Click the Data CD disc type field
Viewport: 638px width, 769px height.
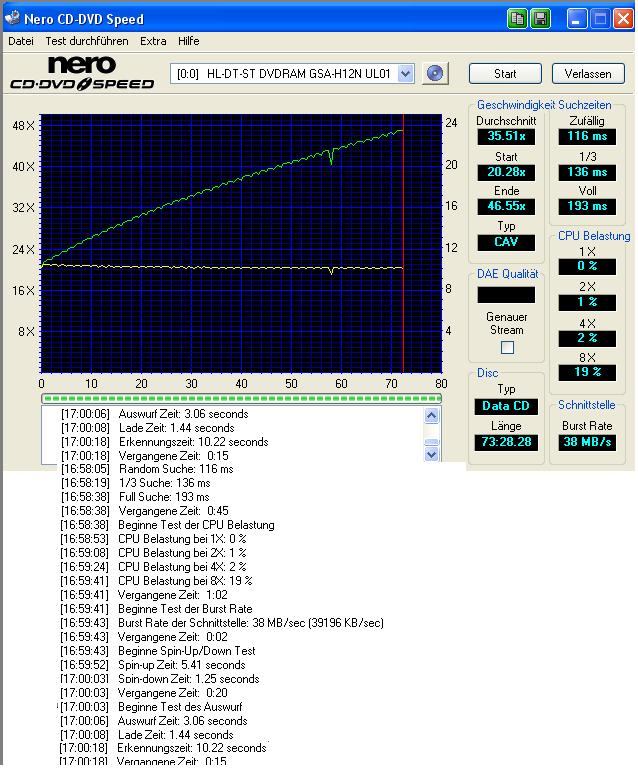click(x=506, y=406)
